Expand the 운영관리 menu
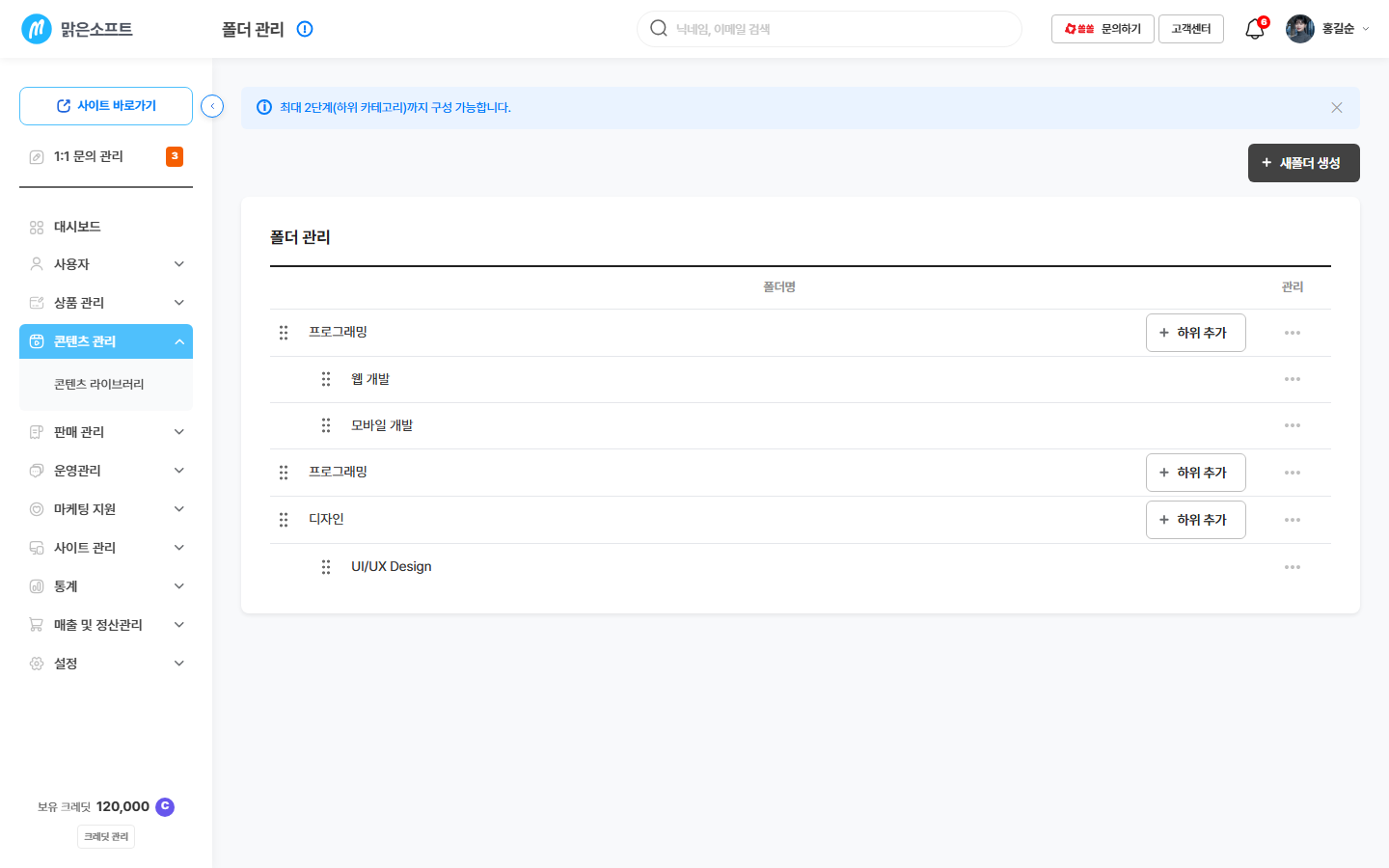The image size is (1389, 868). tap(178, 471)
